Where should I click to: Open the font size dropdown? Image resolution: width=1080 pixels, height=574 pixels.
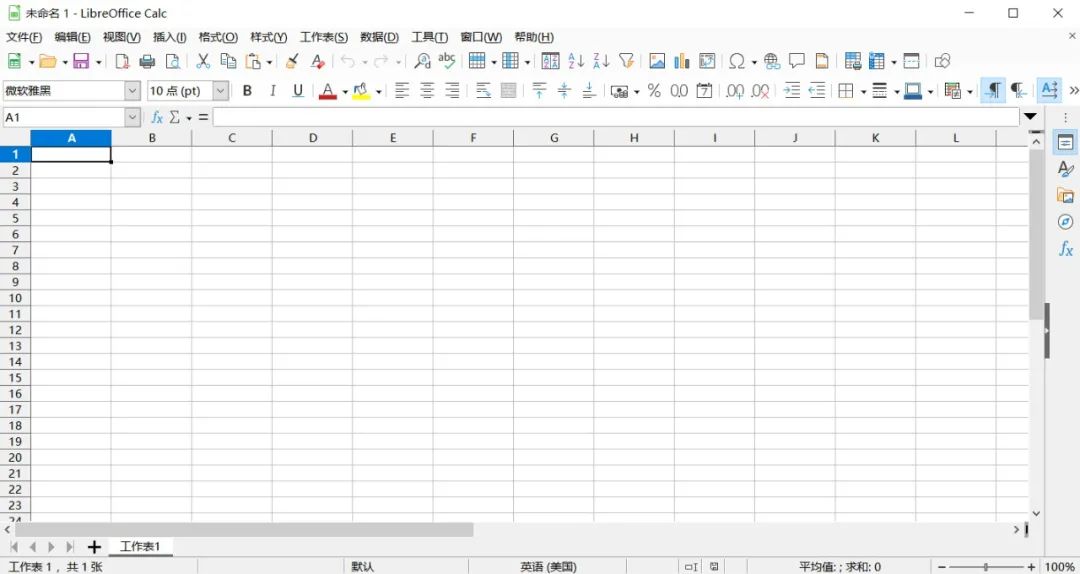coord(220,90)
